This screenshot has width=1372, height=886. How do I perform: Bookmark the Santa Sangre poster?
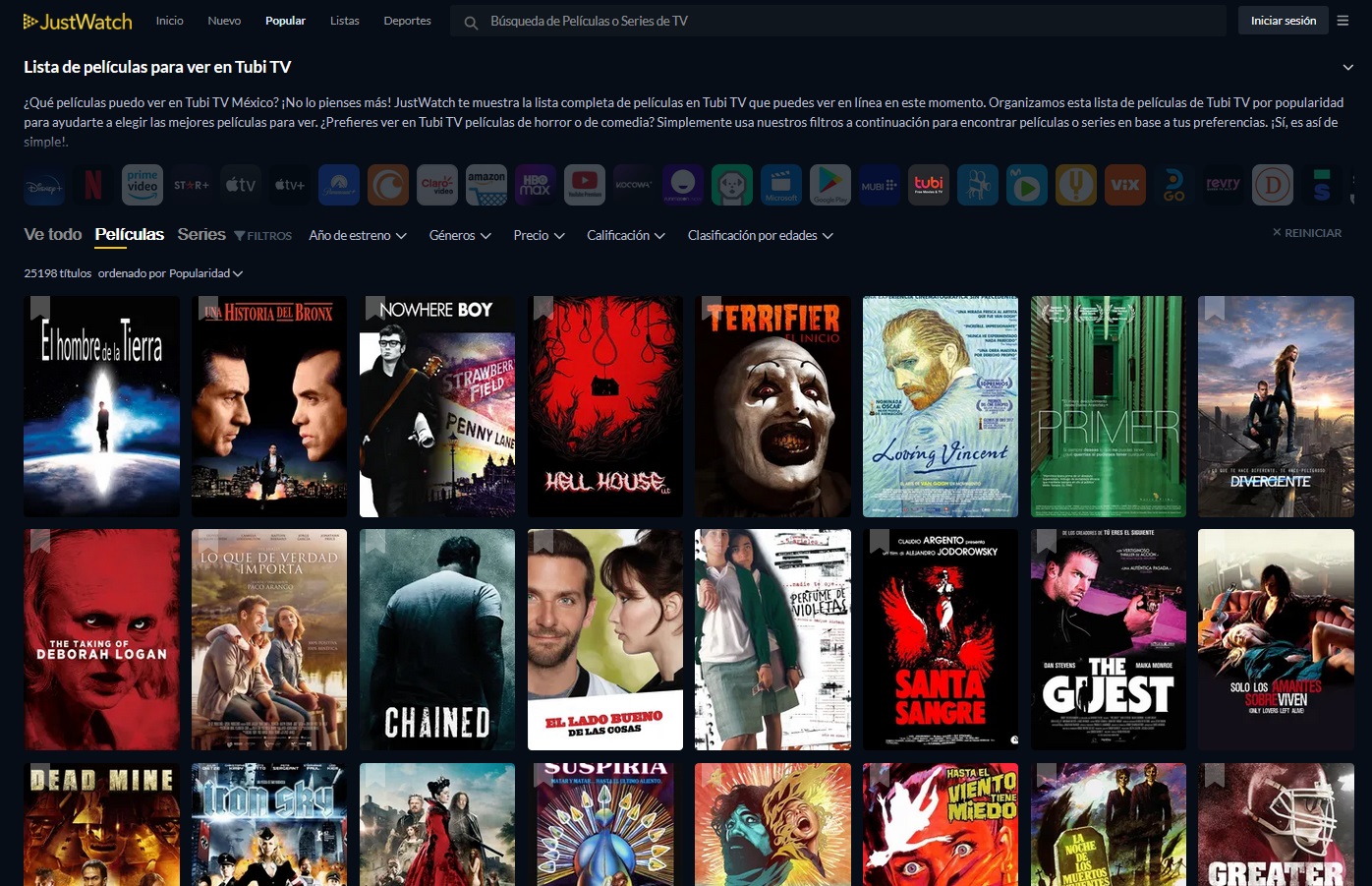pos(879,542)
